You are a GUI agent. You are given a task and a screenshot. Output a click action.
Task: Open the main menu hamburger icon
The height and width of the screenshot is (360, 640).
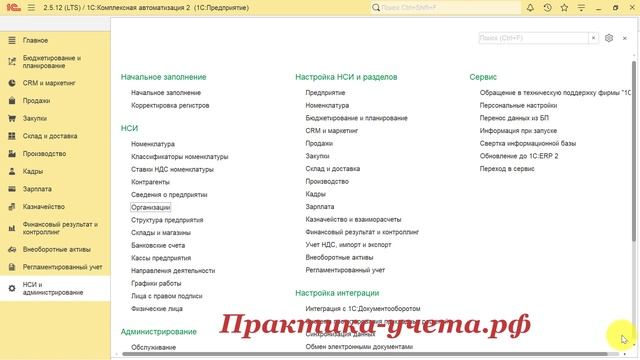pos(31,7)
